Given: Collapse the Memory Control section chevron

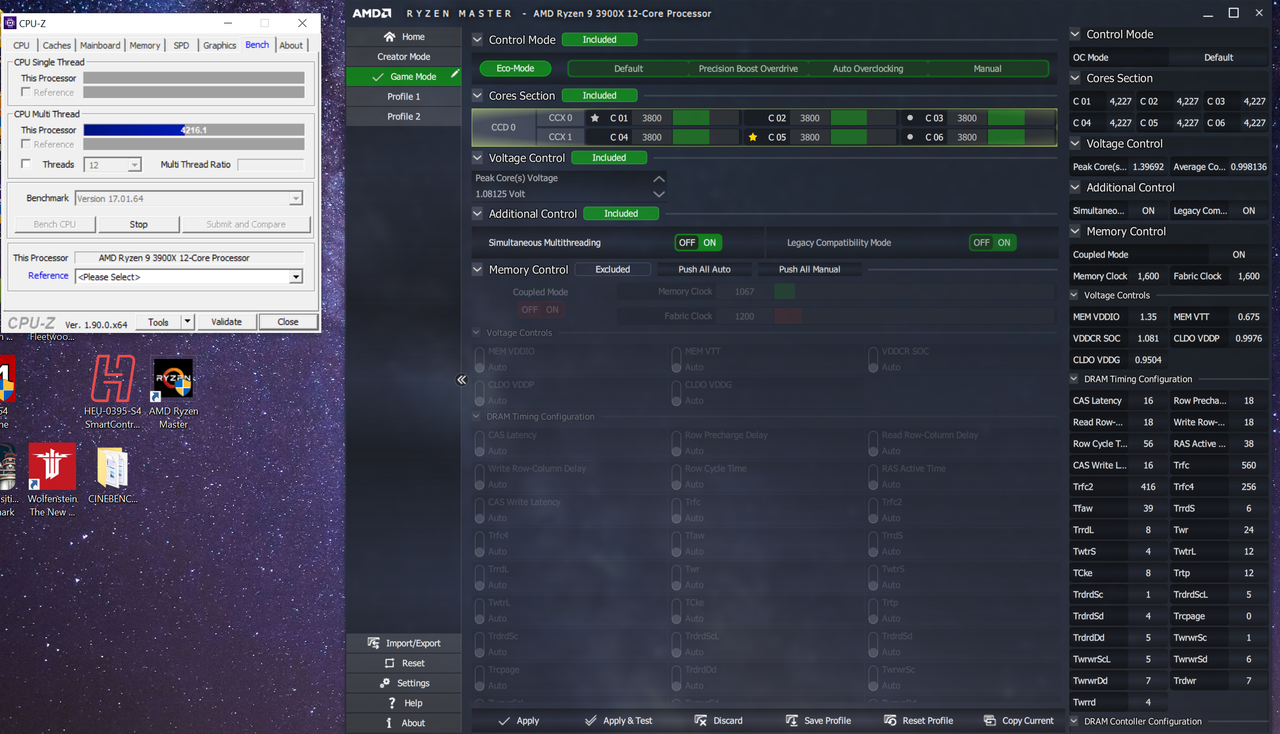Looking at the screenshot, I should click(477, 270).
